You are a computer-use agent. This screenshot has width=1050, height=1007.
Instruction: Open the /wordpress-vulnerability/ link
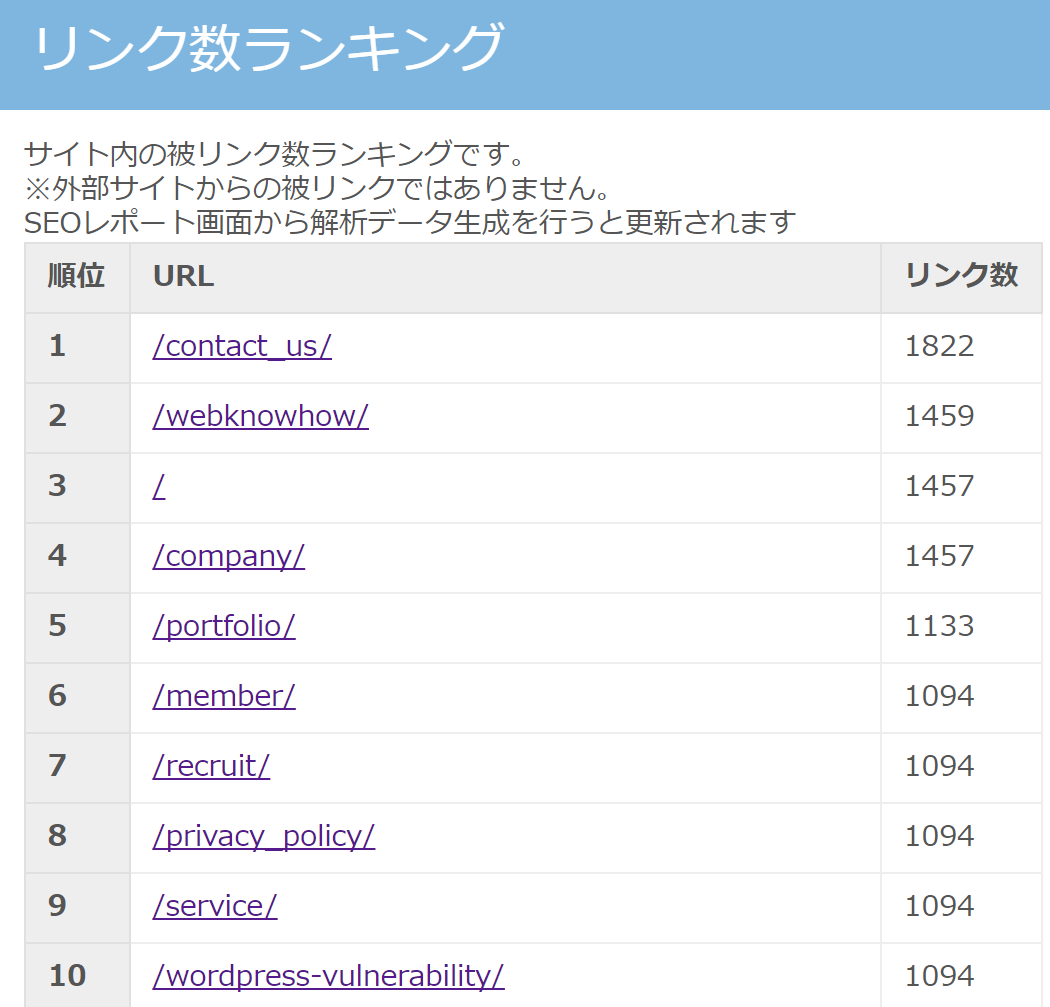point(328,975)
